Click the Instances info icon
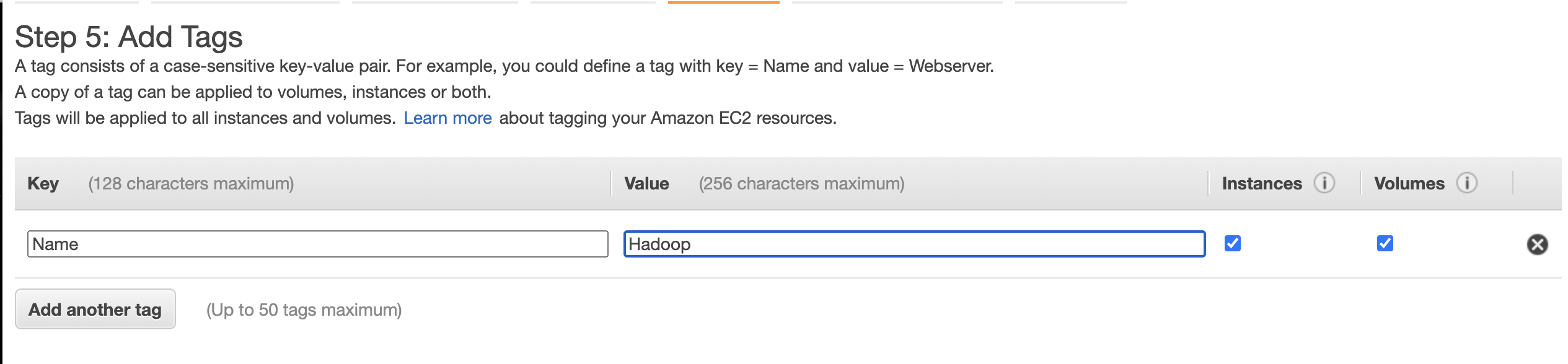 tap(1324, 183)
